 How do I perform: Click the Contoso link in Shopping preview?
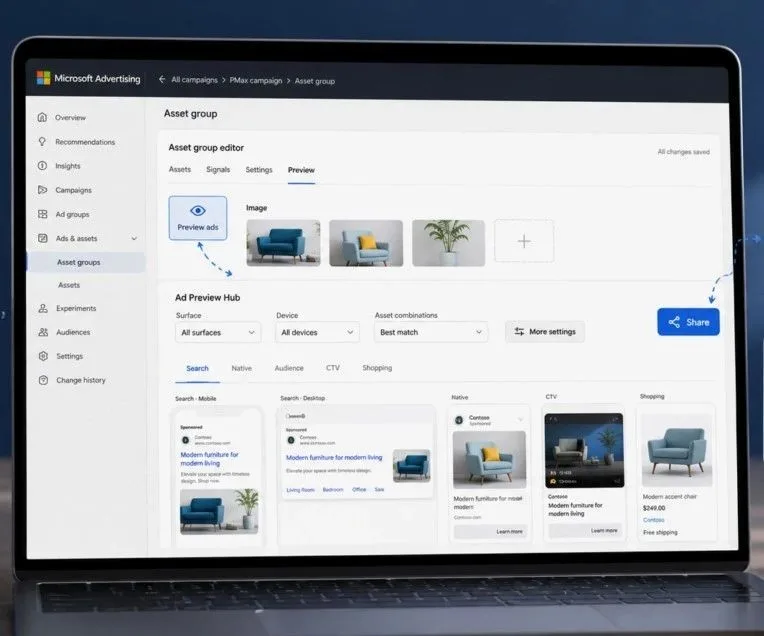click(x=653, y=520)
